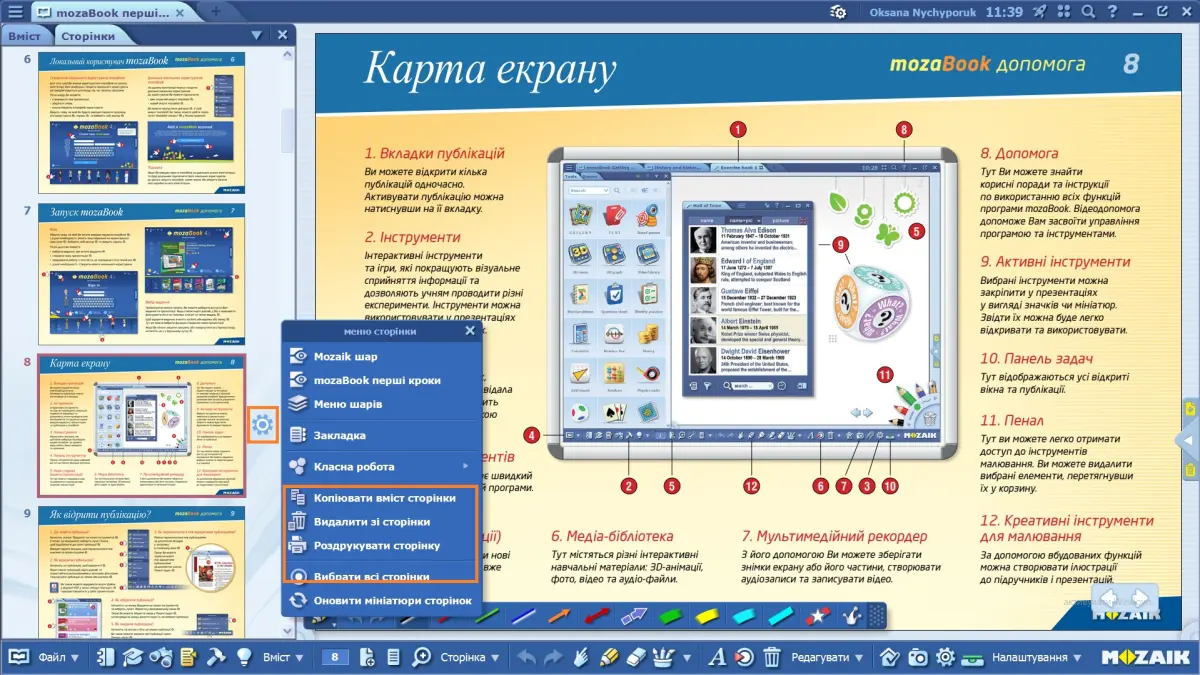Click the redo arrow
This screenshot has height=675, width=1200.
coord(554,657)
